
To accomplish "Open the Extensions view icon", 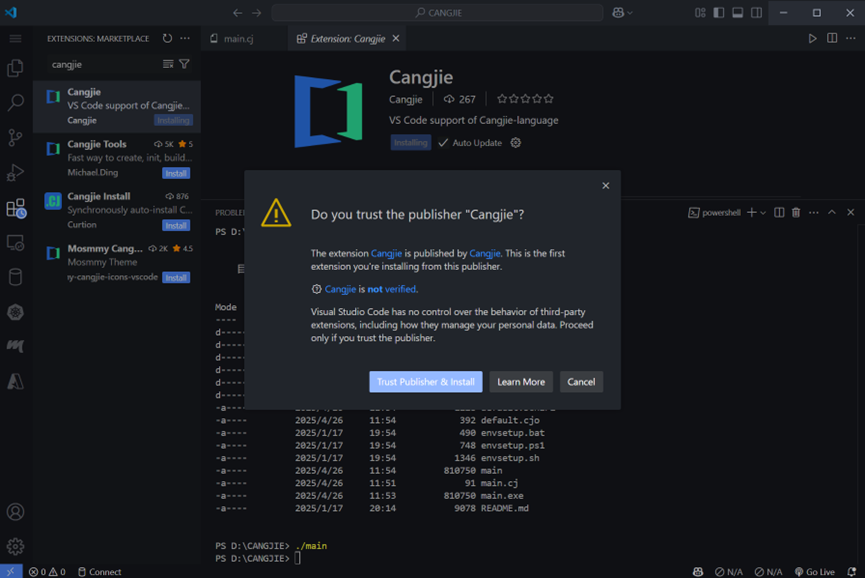I will pos(15,208).
